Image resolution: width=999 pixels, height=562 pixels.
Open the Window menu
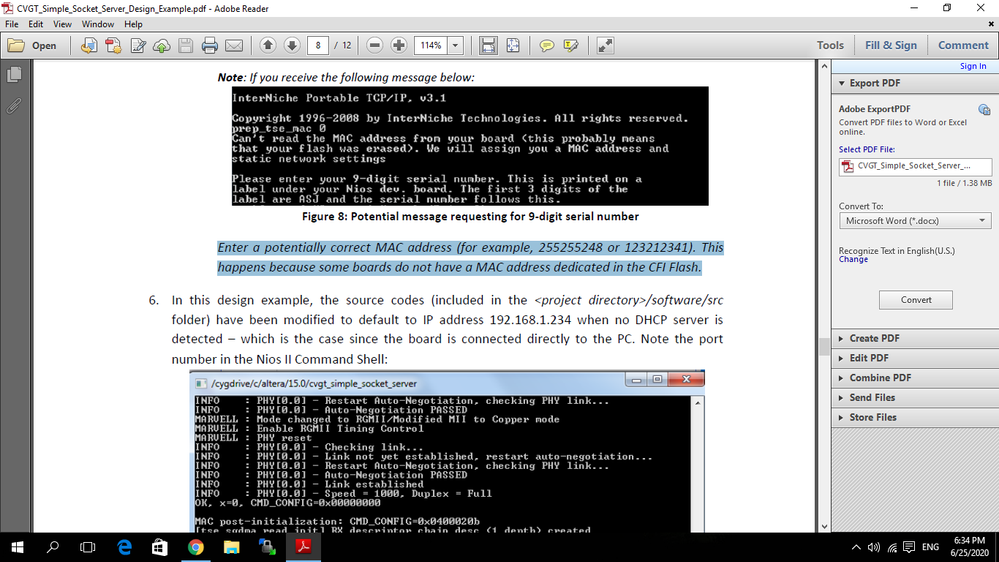point(97,24)
